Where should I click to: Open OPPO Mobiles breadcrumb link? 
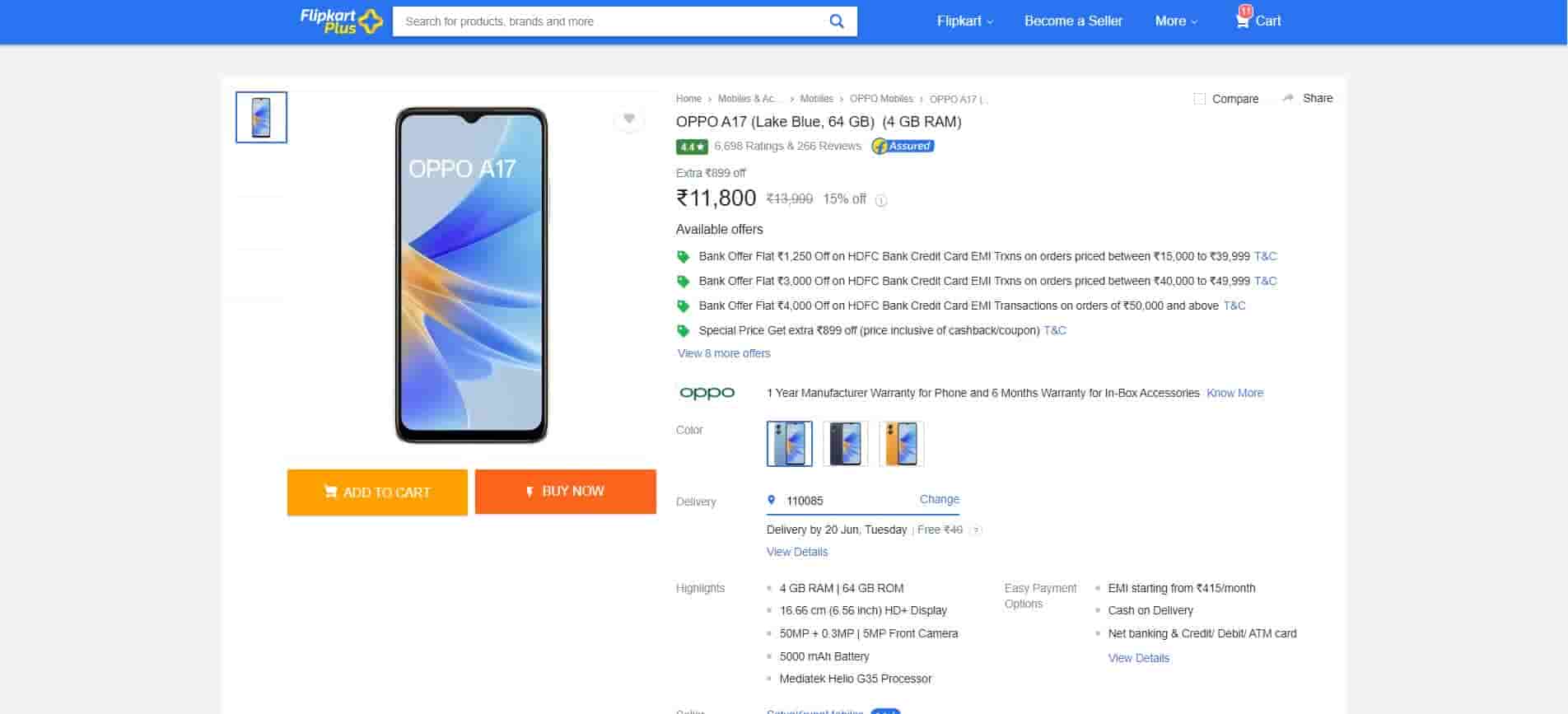tap(881, 99)
